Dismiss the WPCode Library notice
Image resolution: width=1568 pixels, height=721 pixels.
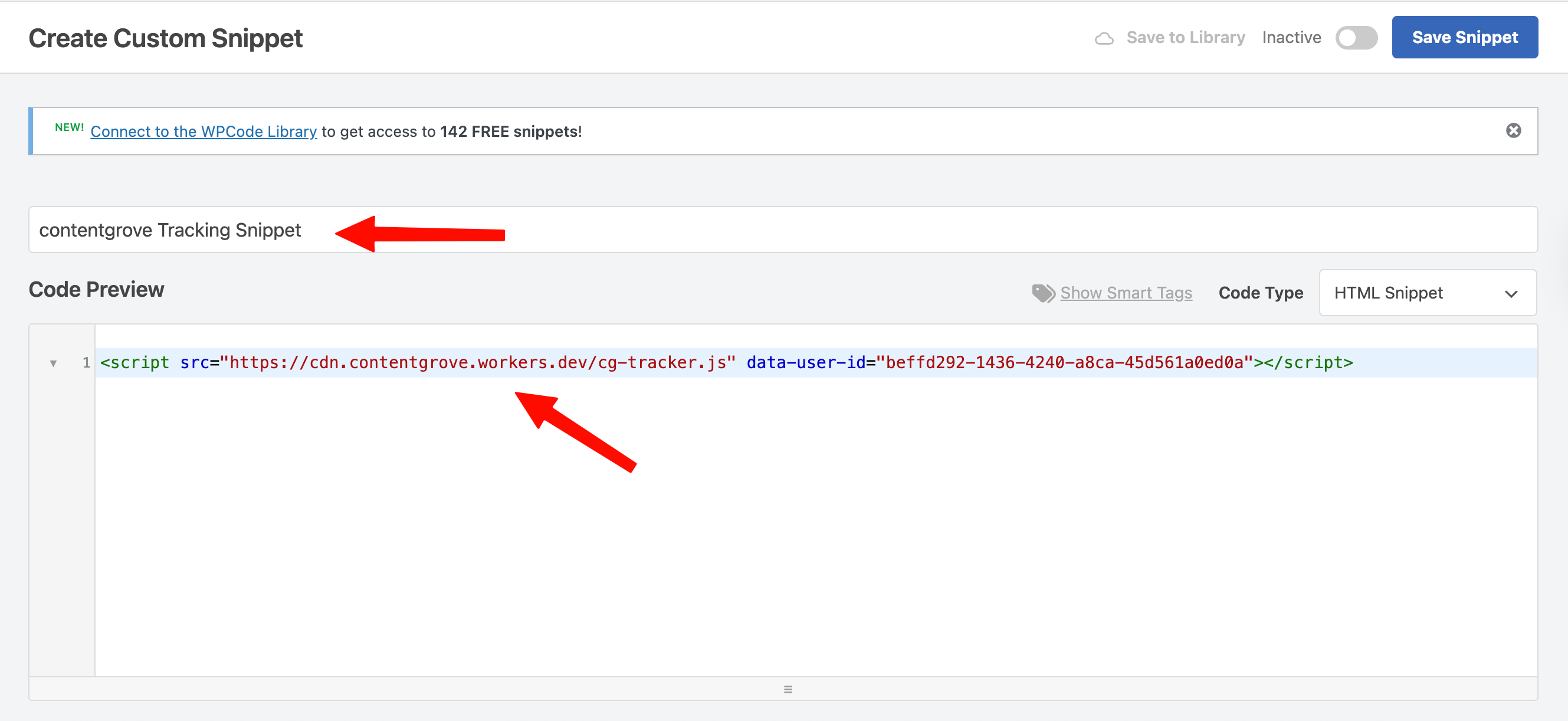(x=1513, y=131)
